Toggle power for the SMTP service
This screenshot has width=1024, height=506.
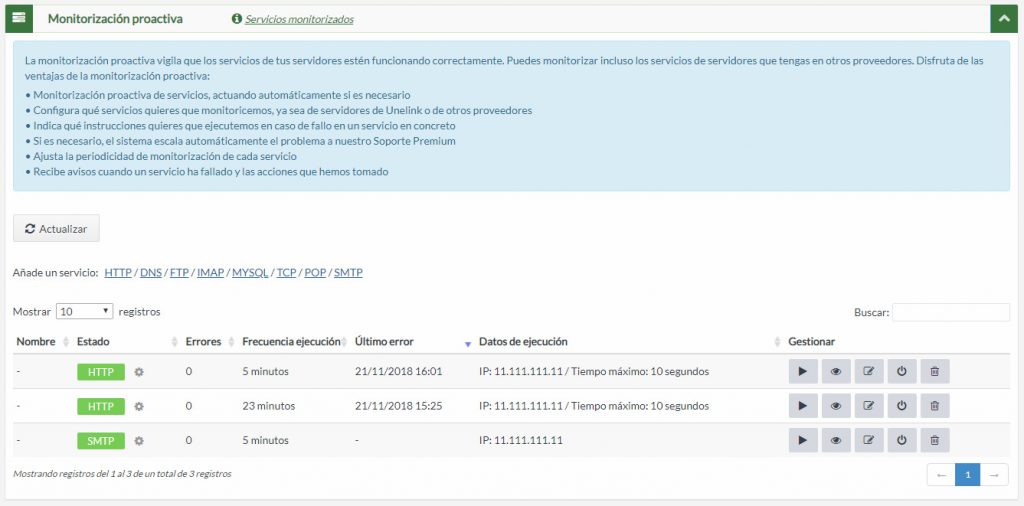point(902,440)
